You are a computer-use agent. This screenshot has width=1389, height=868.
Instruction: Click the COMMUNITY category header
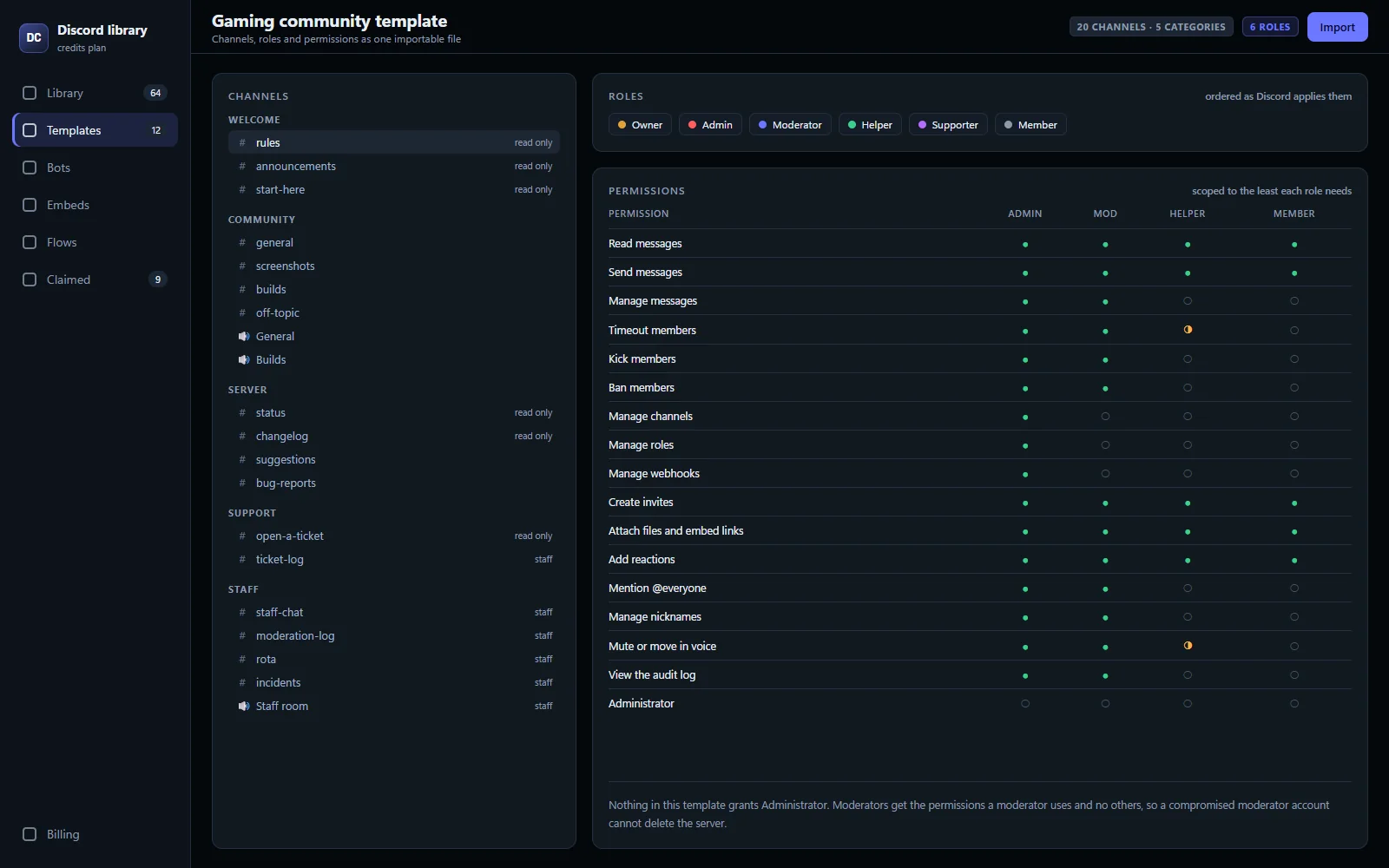point(261,220)
